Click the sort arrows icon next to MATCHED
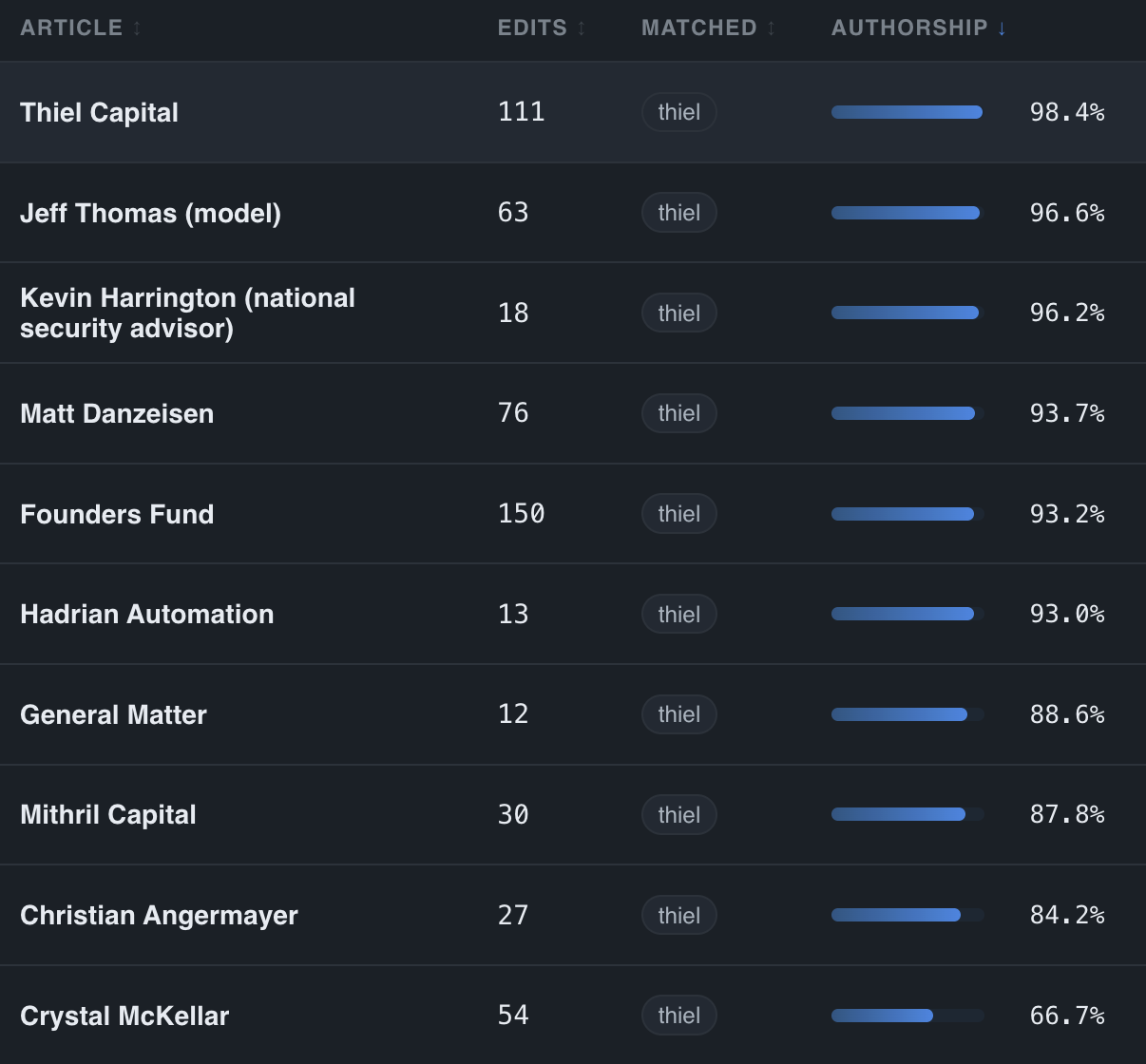This screenshot has width=1146, height=1064. coord(772,28)
